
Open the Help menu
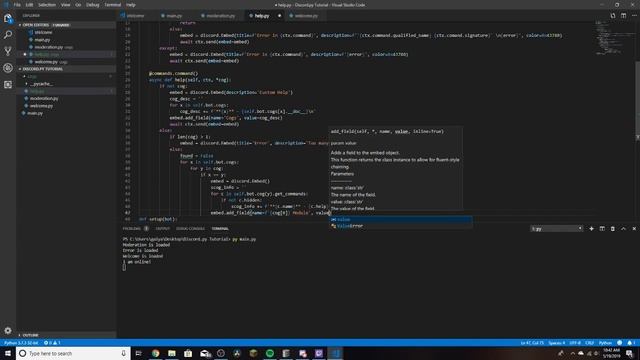[131, 5]
